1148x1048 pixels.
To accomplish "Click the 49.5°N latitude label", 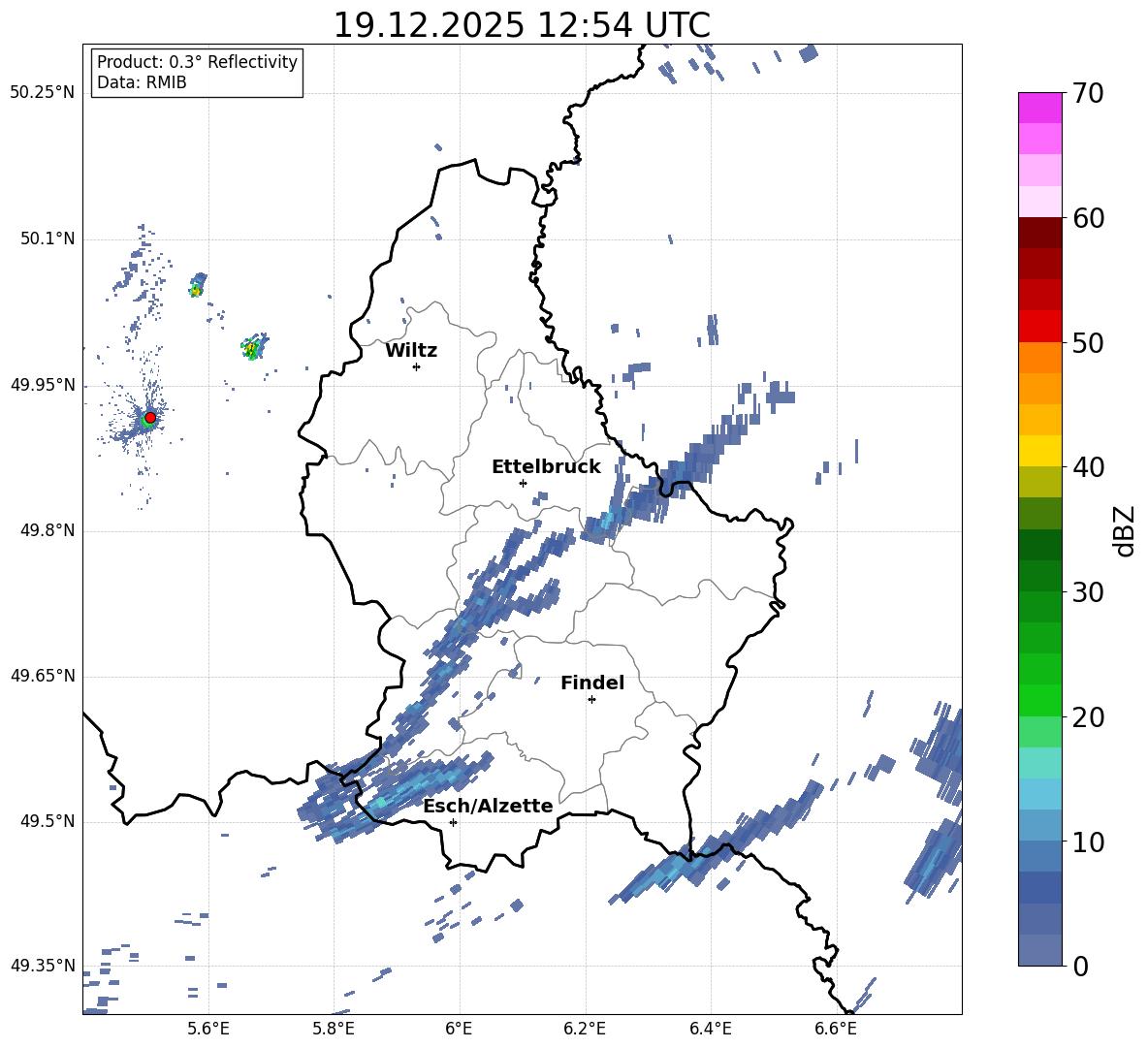I will pos(48,822).
